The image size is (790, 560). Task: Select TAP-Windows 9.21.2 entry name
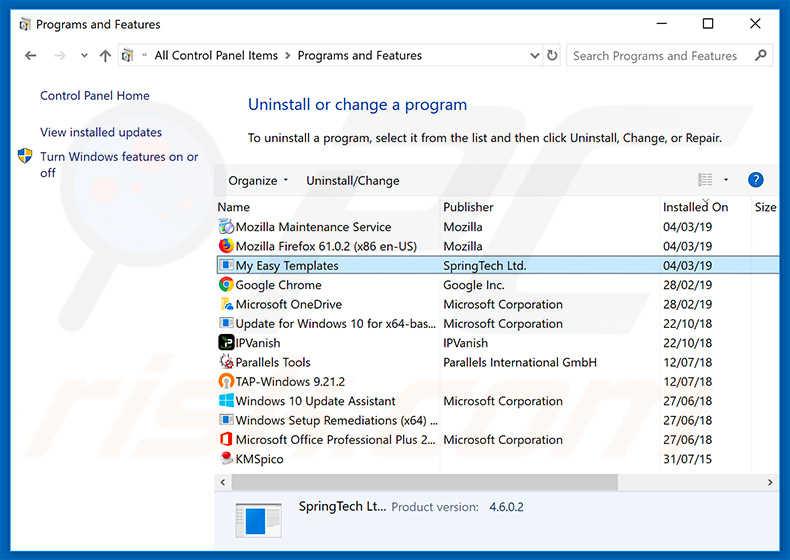click(290, 382)
